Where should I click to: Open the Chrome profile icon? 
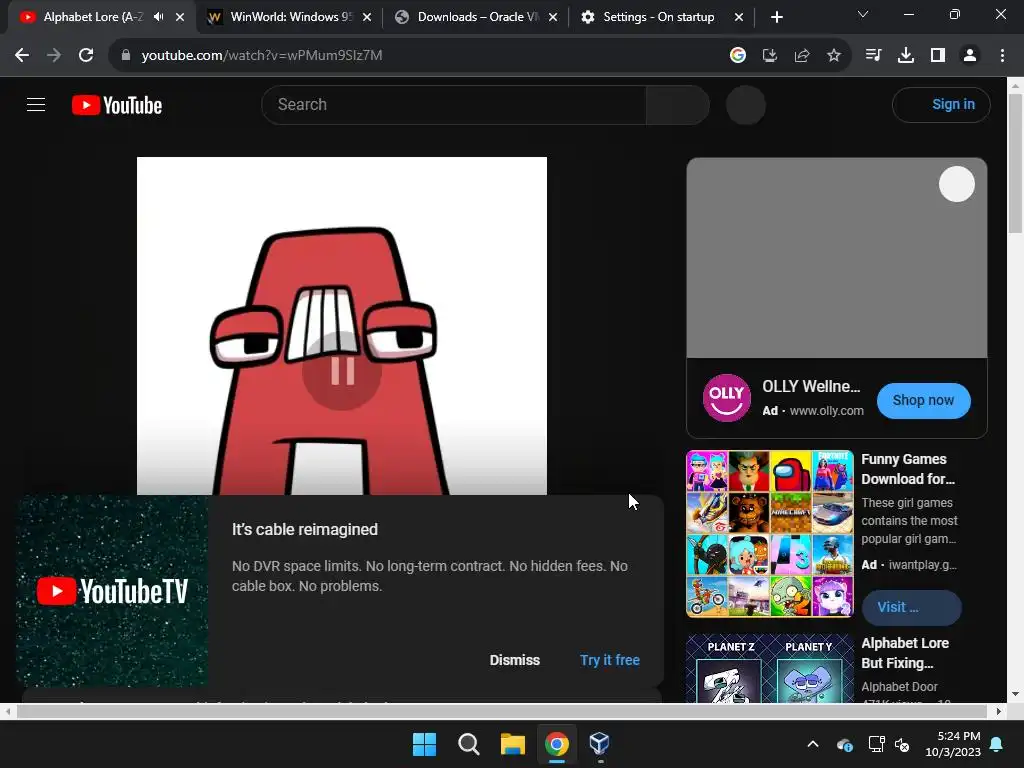click(x=970, y=56)
